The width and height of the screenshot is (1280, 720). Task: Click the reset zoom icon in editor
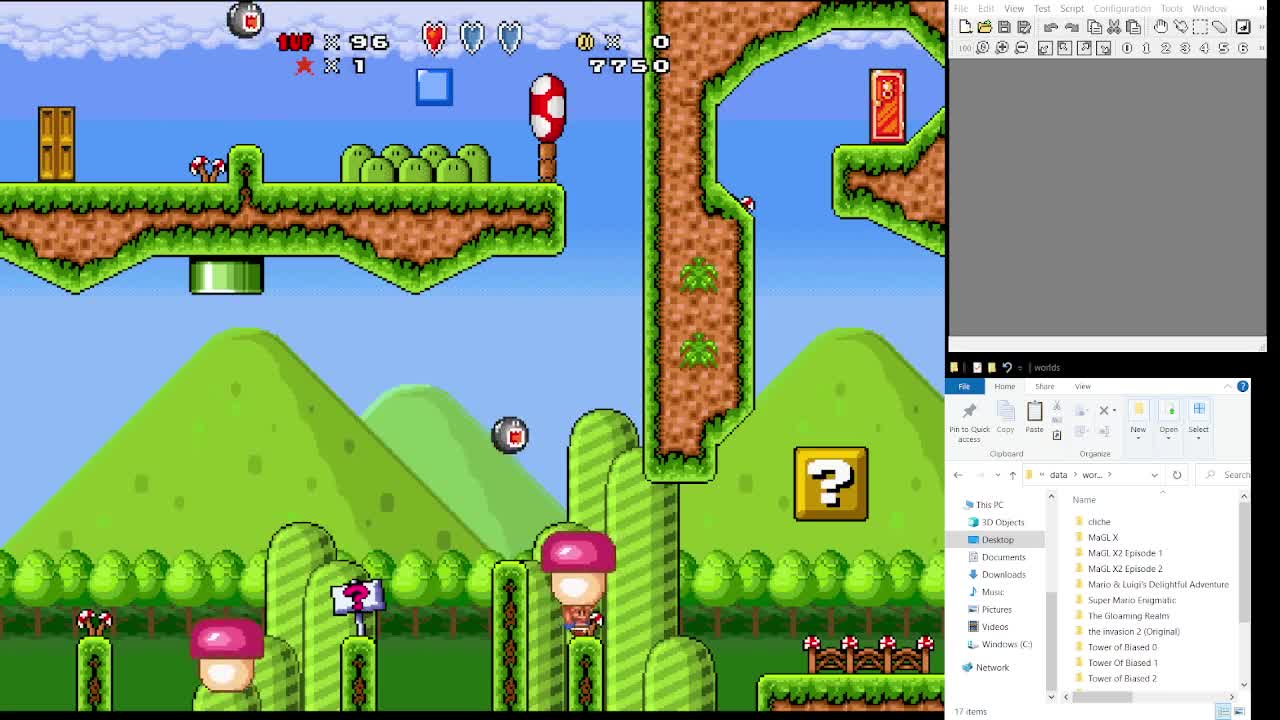click(x=982, y=47)
